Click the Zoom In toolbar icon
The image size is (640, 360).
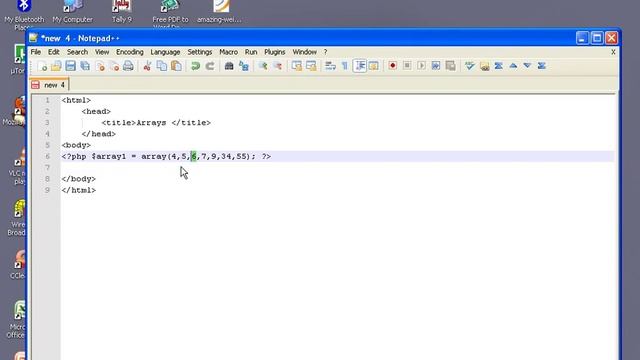pyautogui.click(x=263, y=66)
